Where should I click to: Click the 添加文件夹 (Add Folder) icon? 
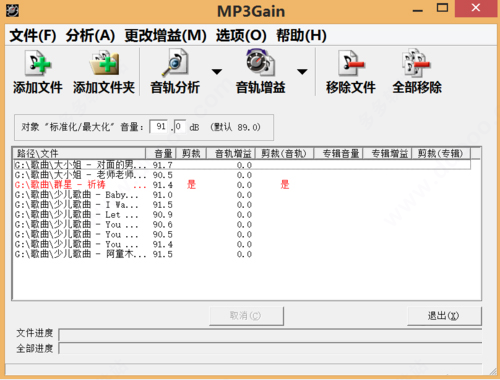point(104,63)
